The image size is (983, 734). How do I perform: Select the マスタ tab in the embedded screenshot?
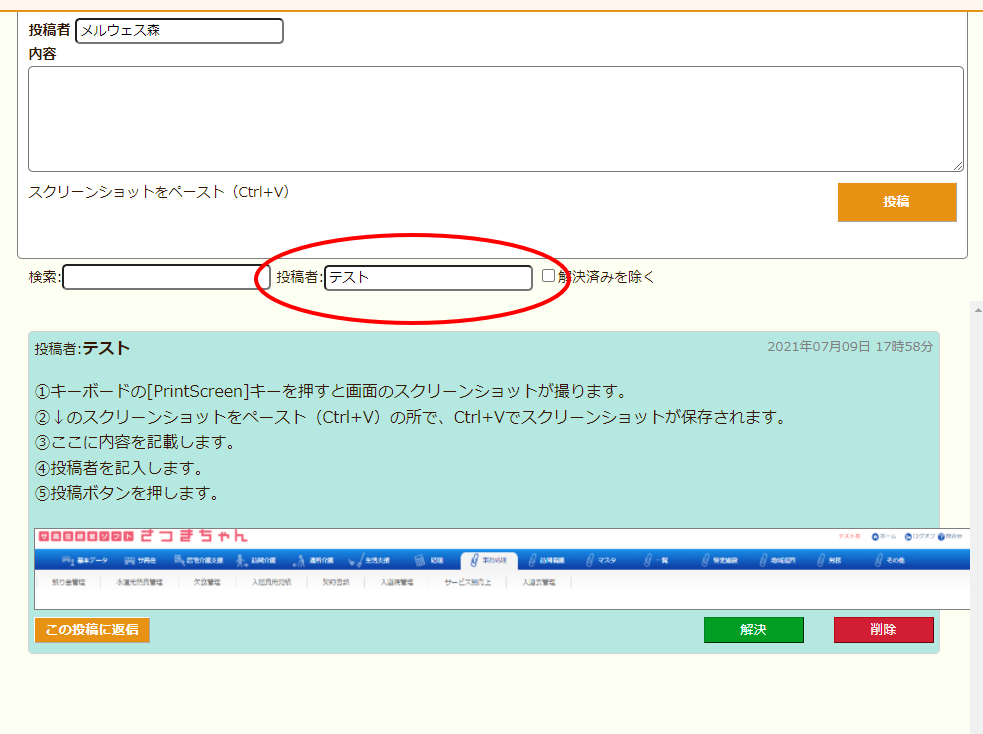point(600,561)
